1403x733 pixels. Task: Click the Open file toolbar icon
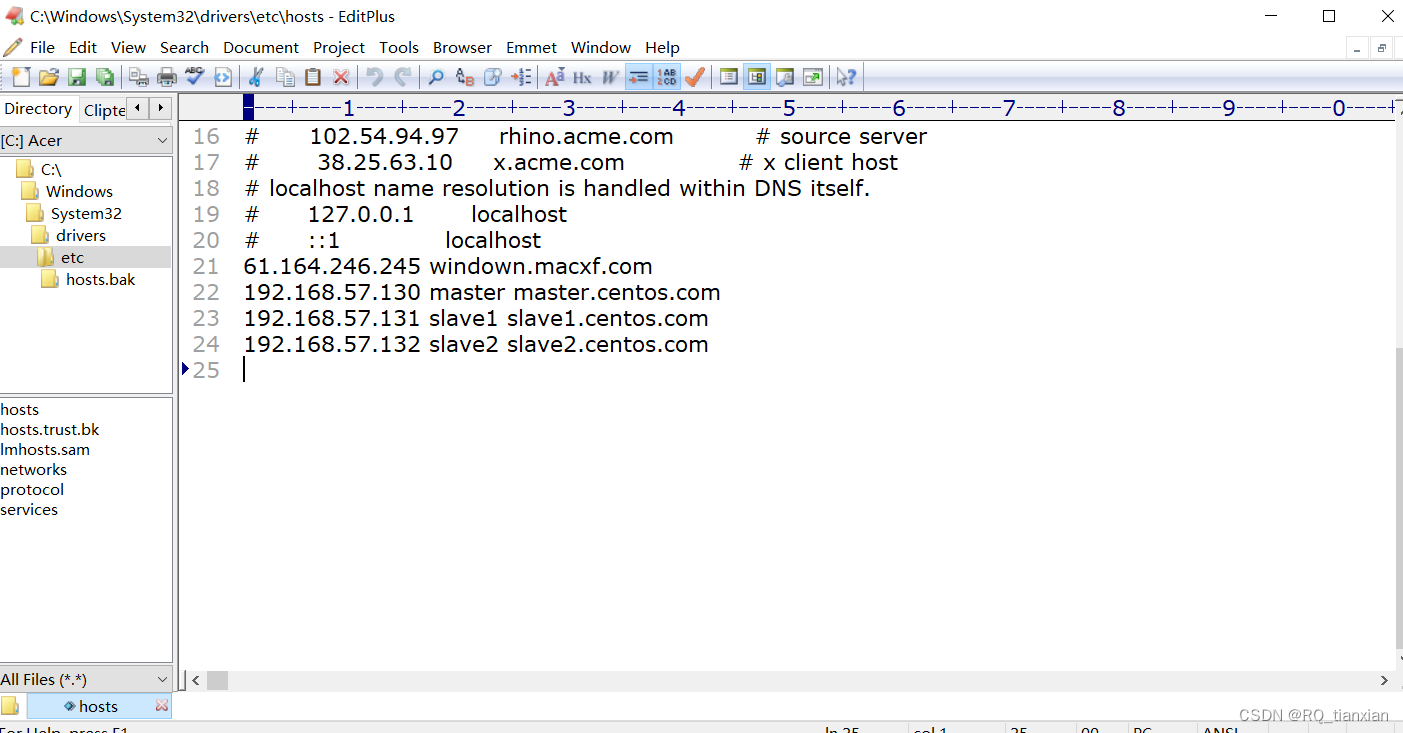pos(48,77)
